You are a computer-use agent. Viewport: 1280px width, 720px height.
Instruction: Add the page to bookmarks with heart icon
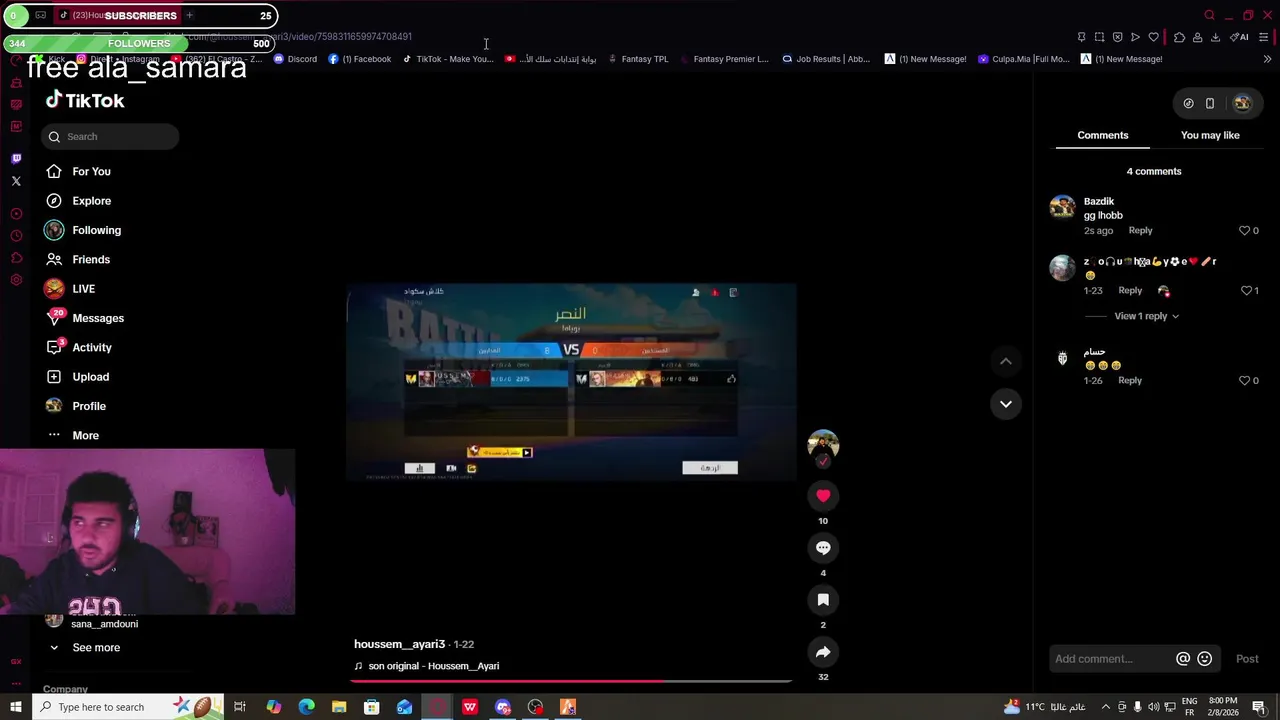[x=1153, y=37]
